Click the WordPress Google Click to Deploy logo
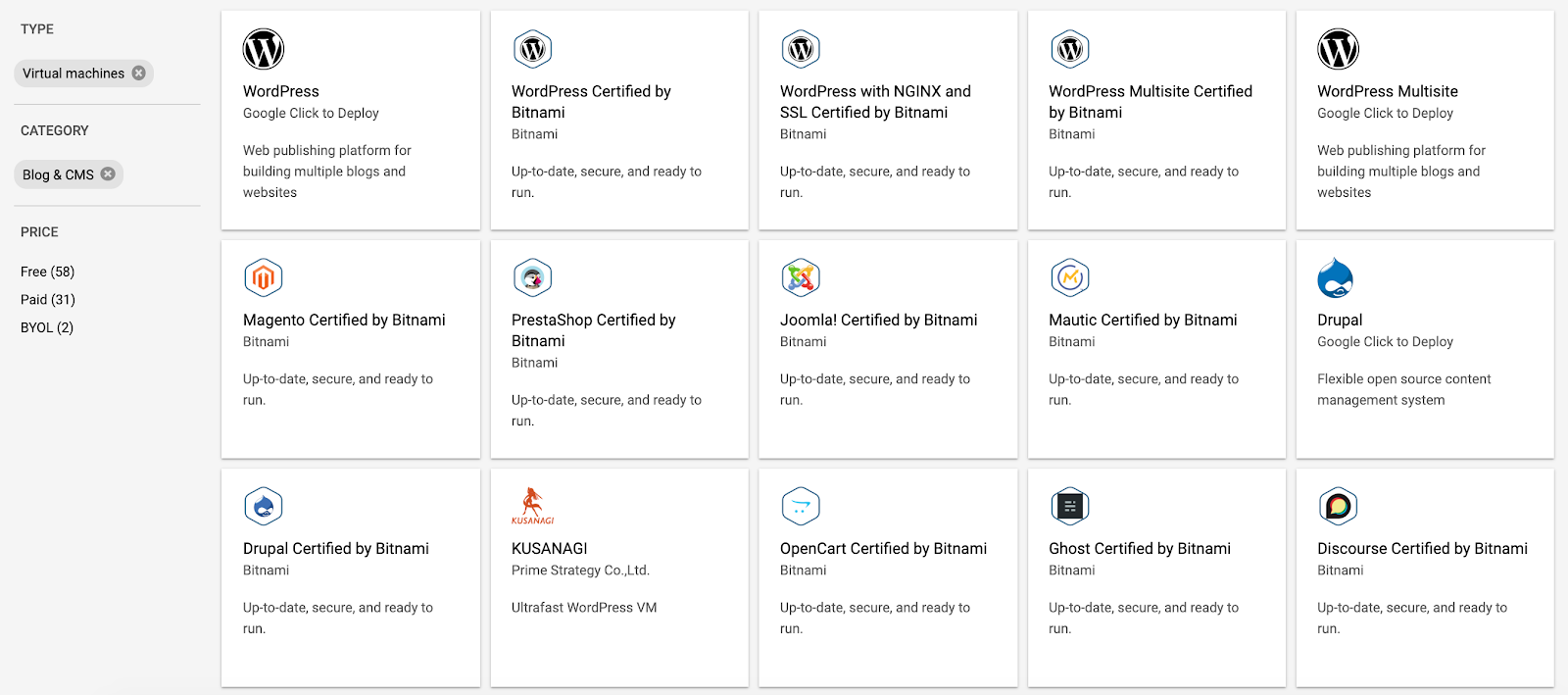 (x=264, y=49)
